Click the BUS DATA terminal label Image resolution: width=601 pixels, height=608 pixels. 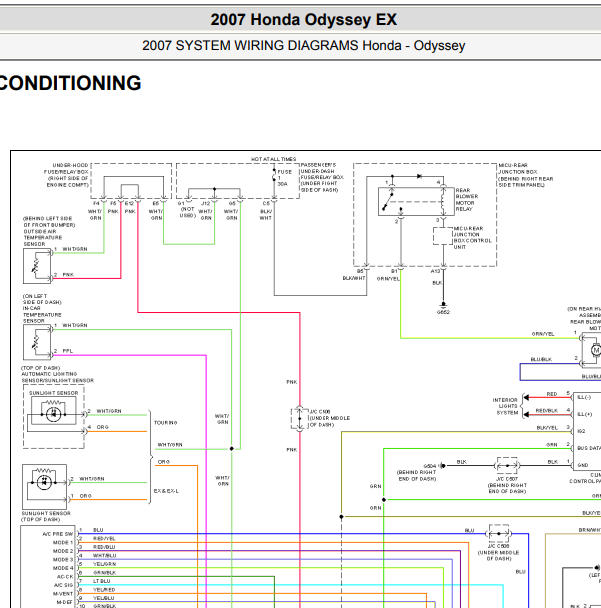[589, 448]
